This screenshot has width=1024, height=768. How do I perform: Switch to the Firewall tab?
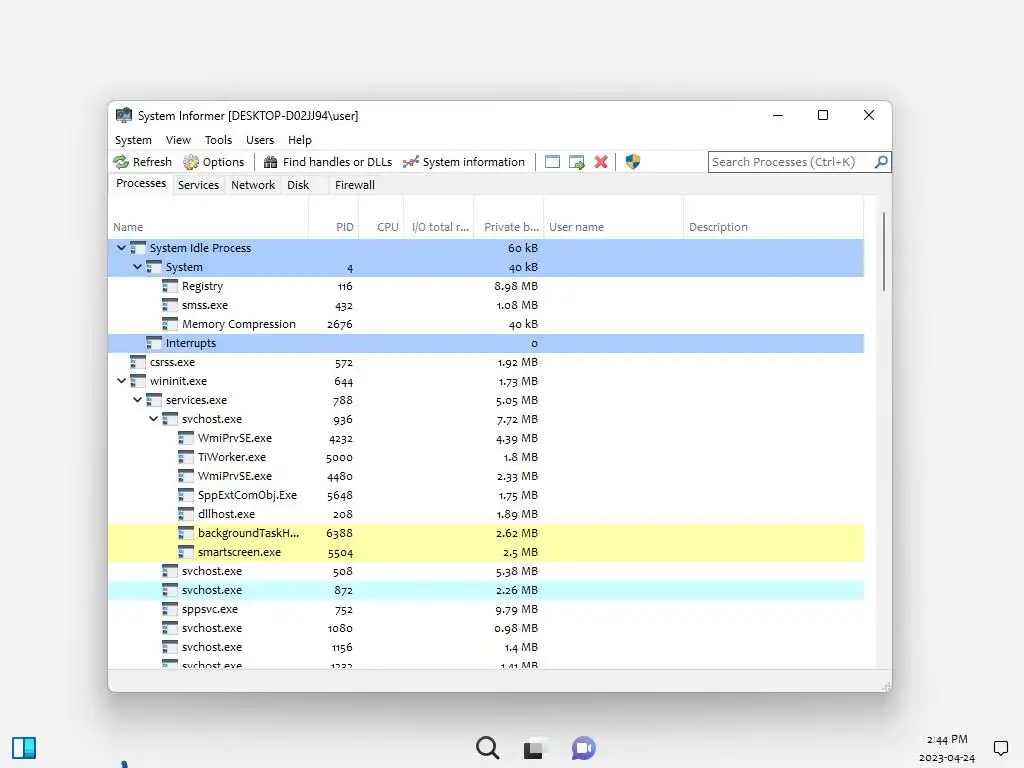click(355, 185)
